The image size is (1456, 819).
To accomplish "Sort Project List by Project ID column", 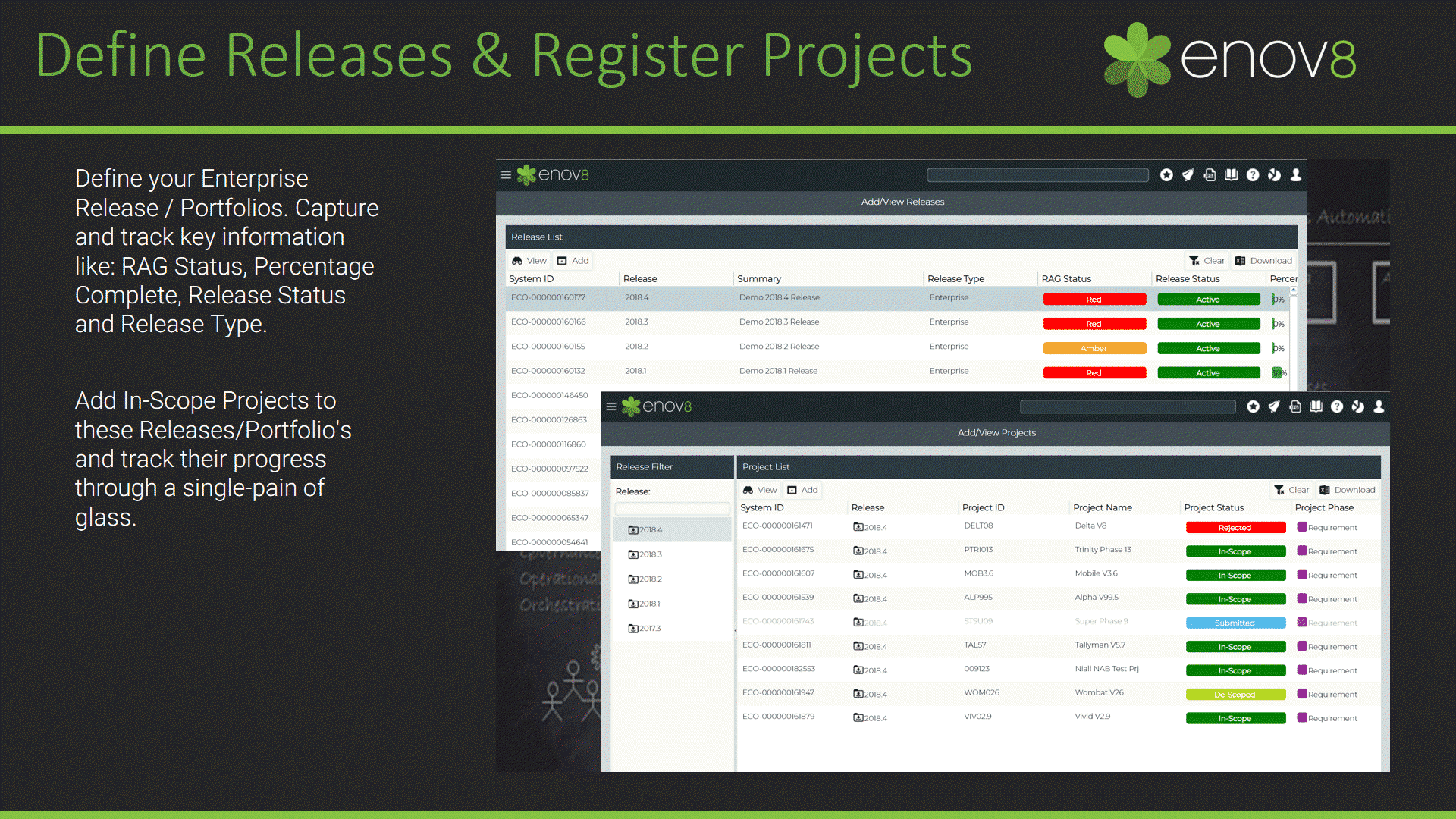I will [x=983, y=508].
